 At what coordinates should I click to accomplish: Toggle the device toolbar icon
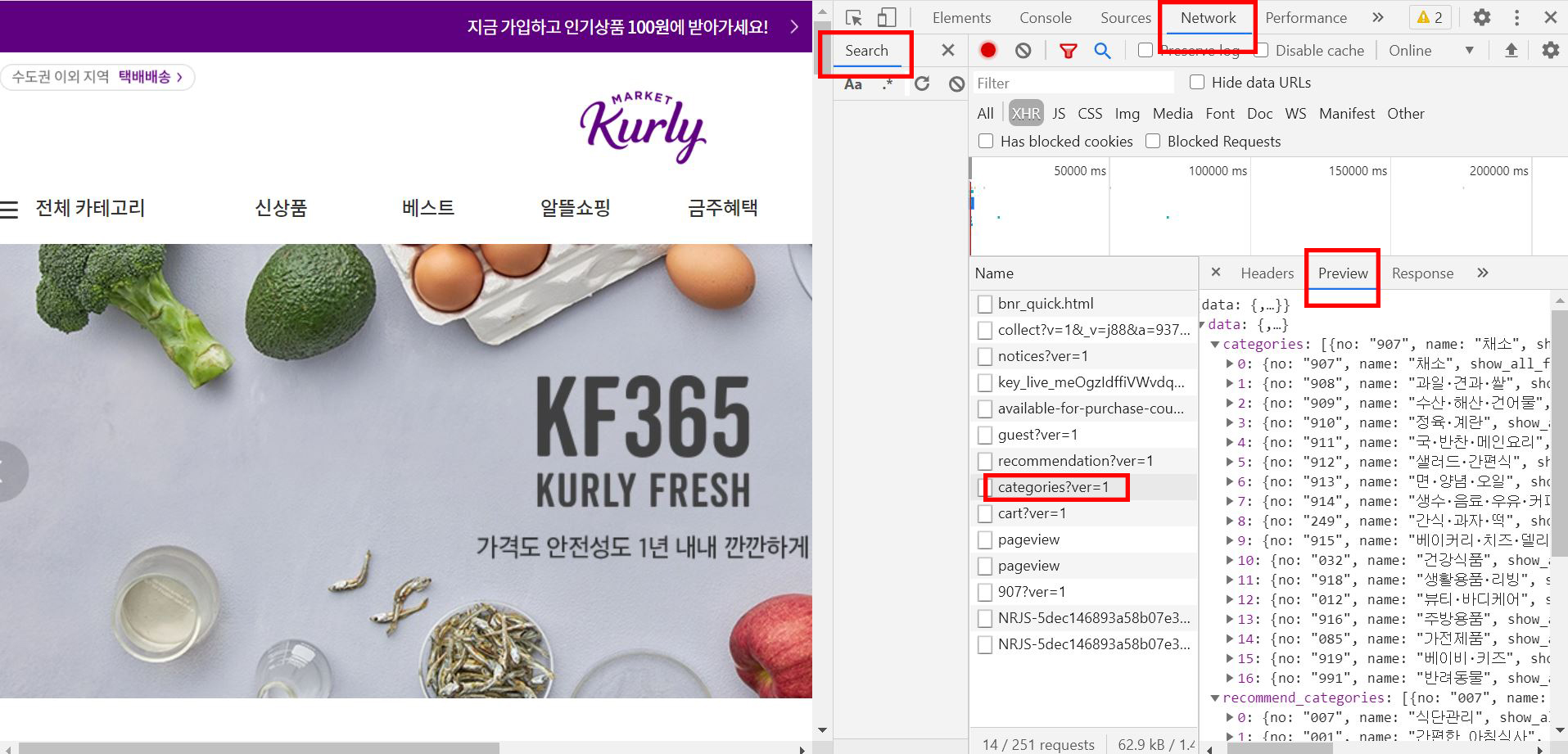tap(887, 17)
